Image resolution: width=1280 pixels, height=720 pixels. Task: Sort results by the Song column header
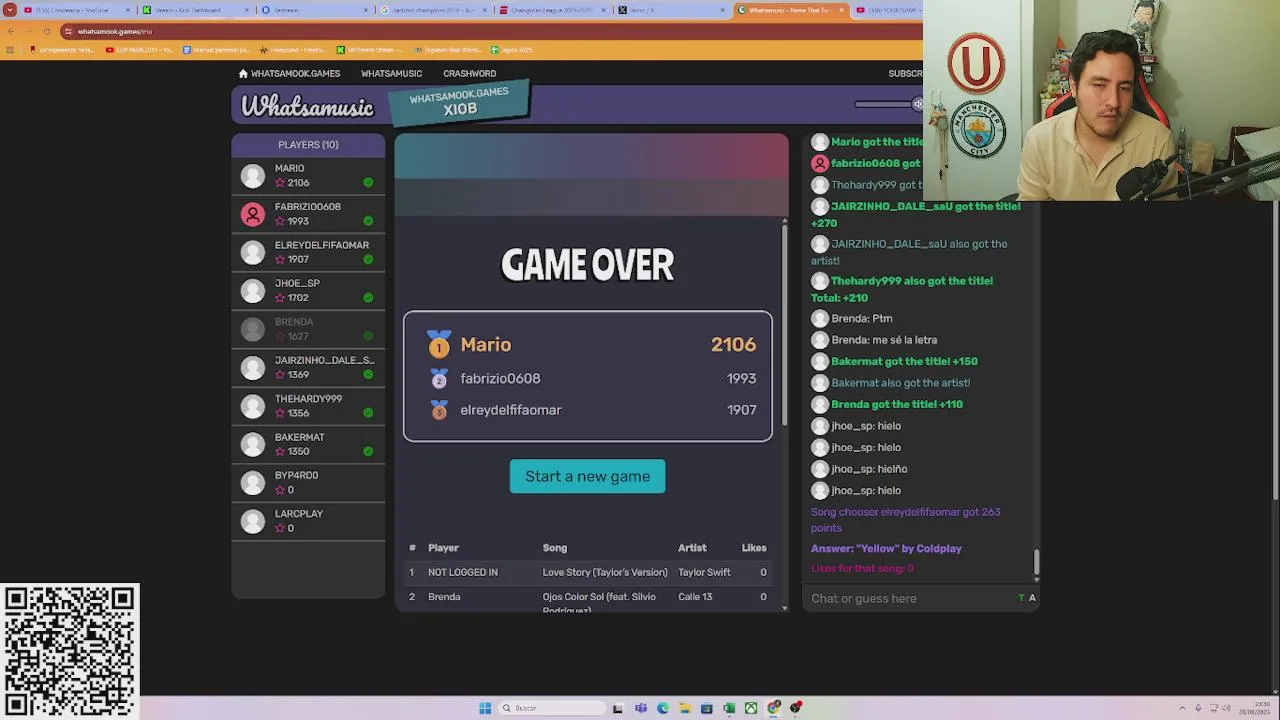tap(555, 548)
